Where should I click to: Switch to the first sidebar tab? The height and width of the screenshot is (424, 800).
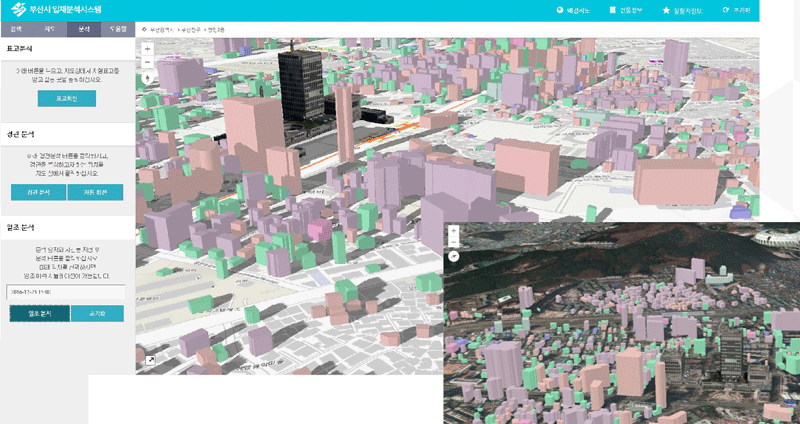tap(16, 30)
